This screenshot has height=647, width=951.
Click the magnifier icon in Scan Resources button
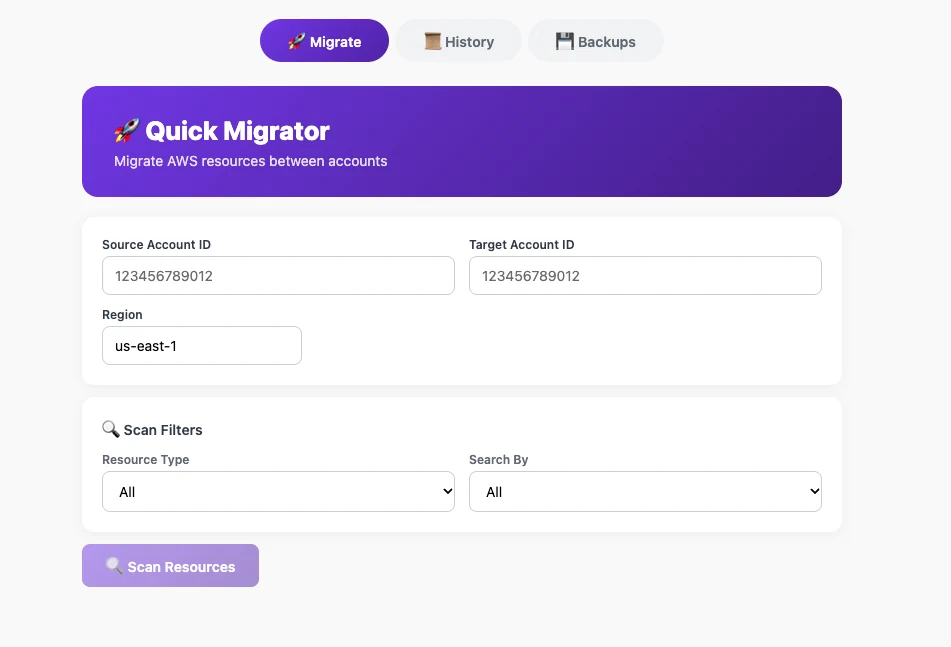(x=114, y=566)
